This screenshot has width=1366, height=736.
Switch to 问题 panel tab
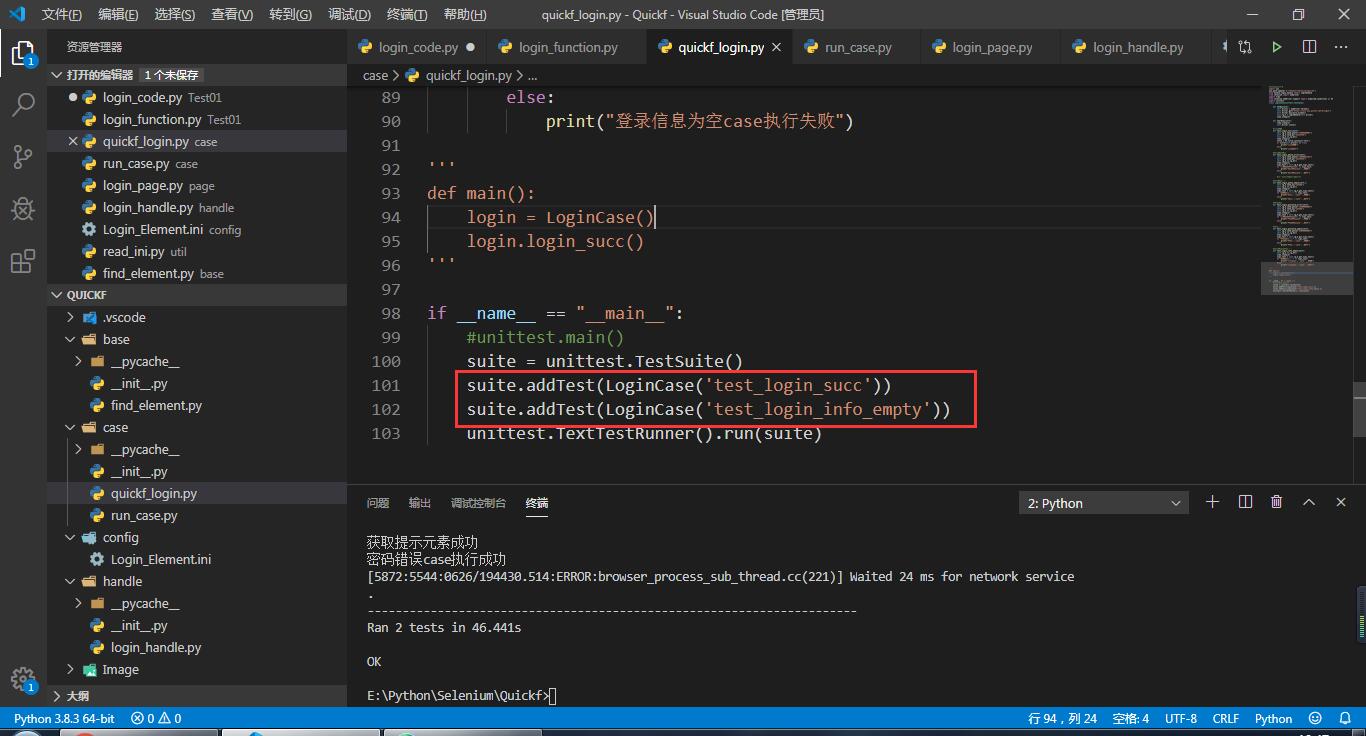[378, 503]
